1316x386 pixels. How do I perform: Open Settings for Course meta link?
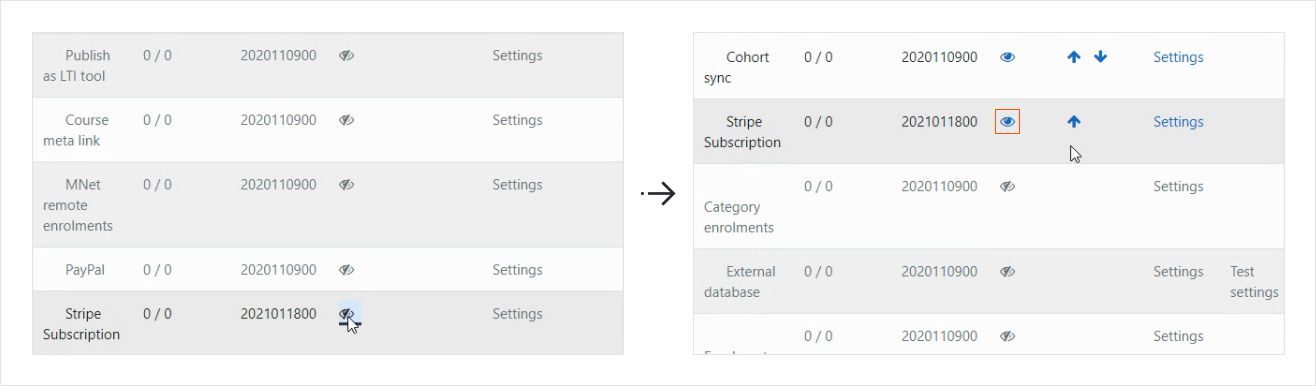(517, 120)
